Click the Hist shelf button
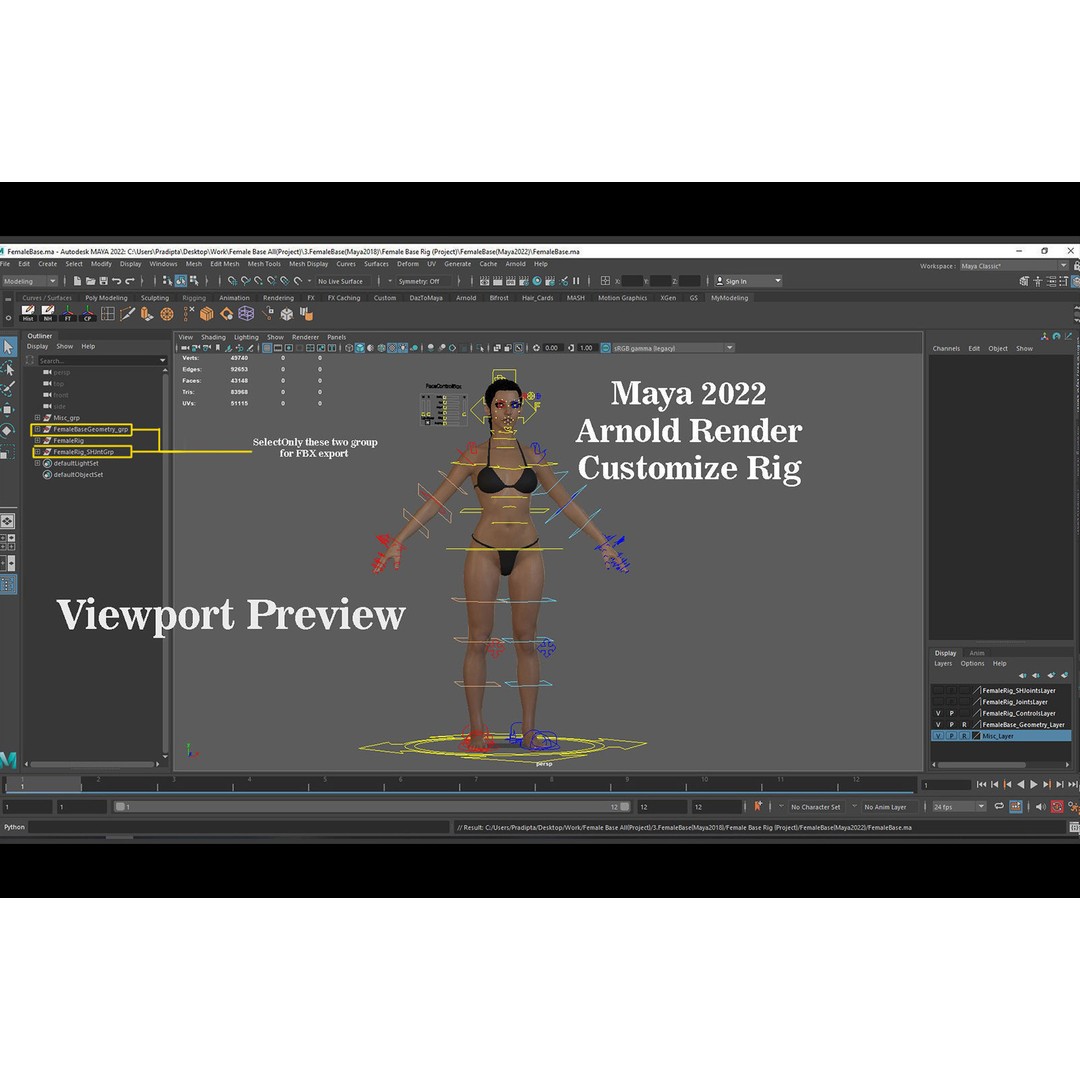This screenshot has height=1080, width=1080. point(28,314)
